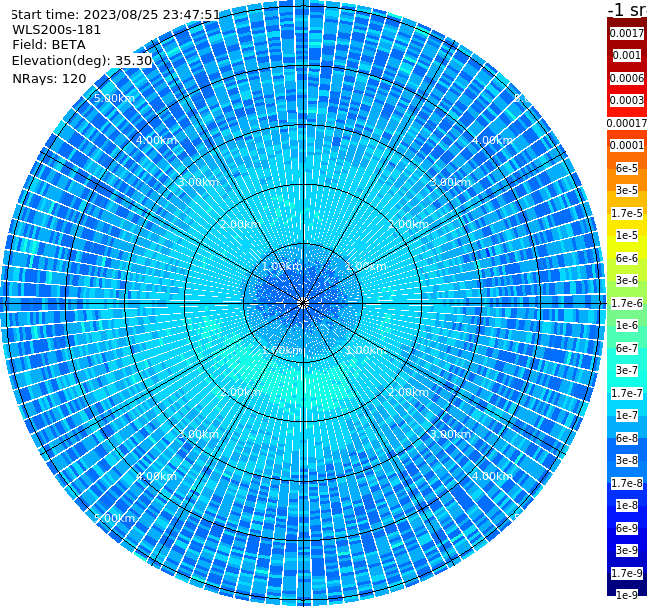The image size is (647, 607).
Task: Click the 5.00km range label in lower-left quadrant
Action: (114, 518)
